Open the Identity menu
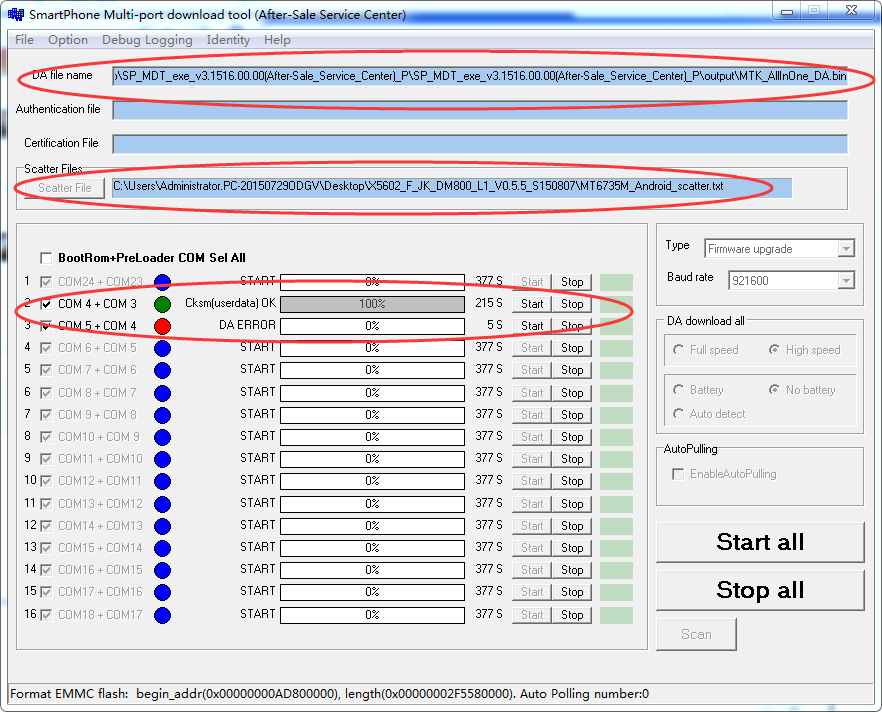Image resolution: width=882 pixels, height=712 pixels. point(228,40)
